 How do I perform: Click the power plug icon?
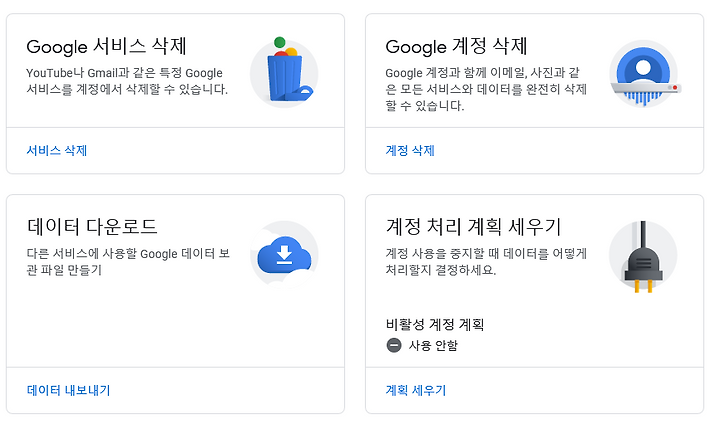click(643, 256)
